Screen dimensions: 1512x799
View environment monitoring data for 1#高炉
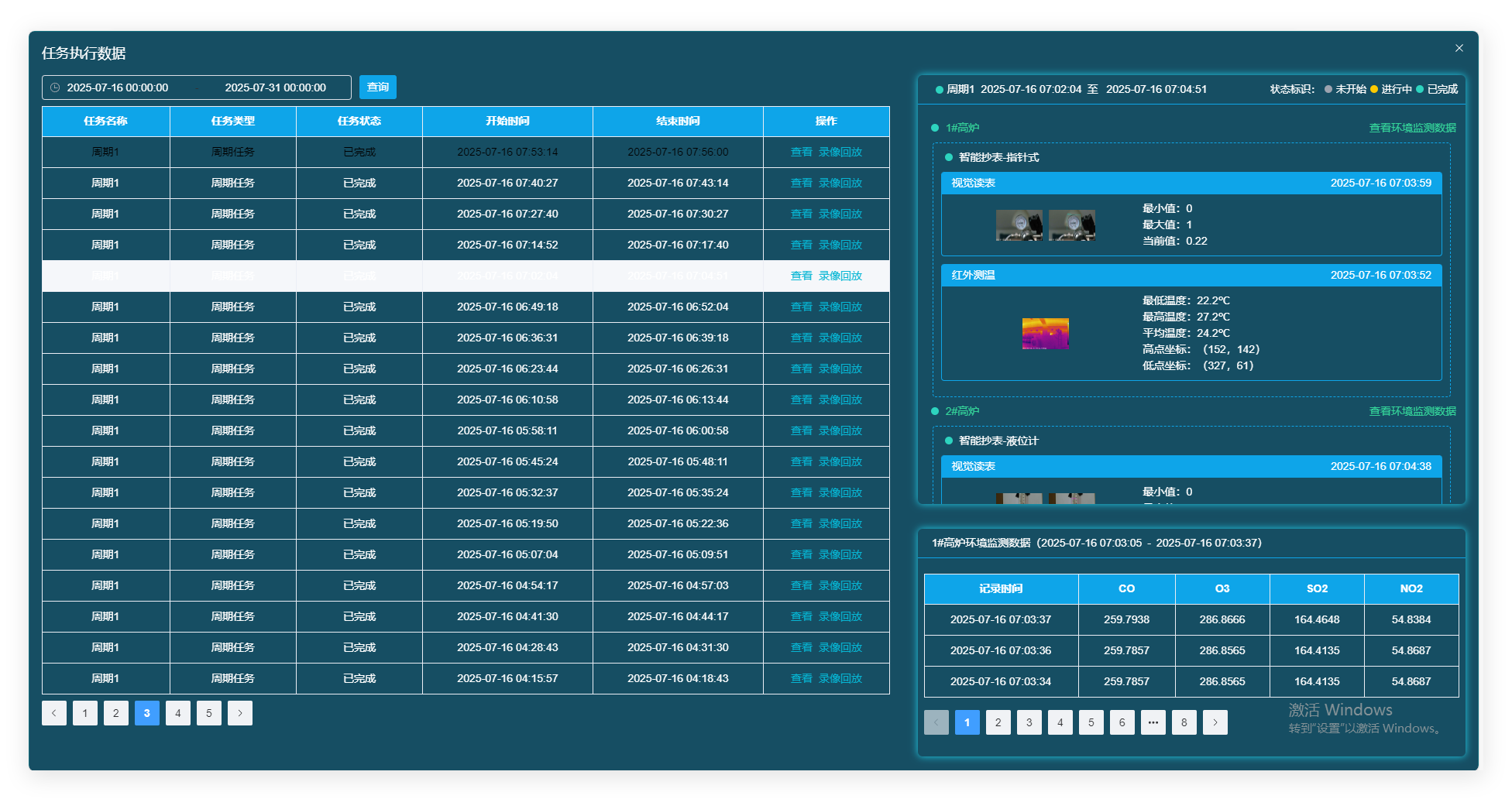1412,128
